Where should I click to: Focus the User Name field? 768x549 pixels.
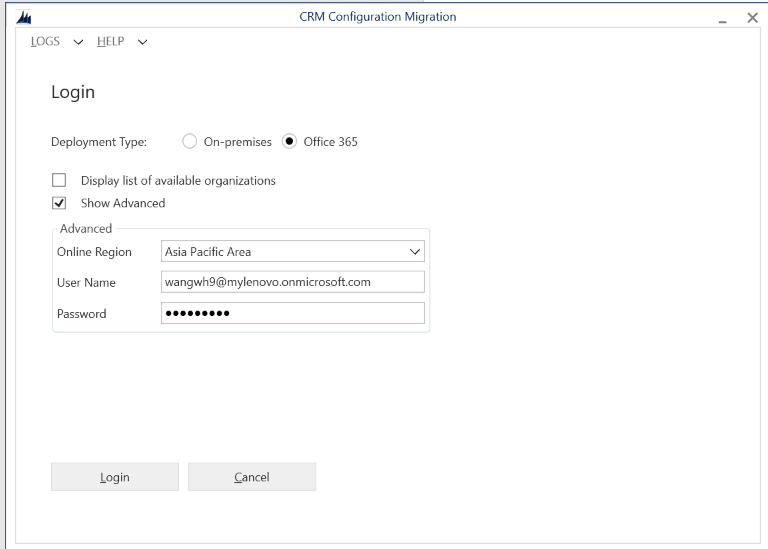coord(293,282)
